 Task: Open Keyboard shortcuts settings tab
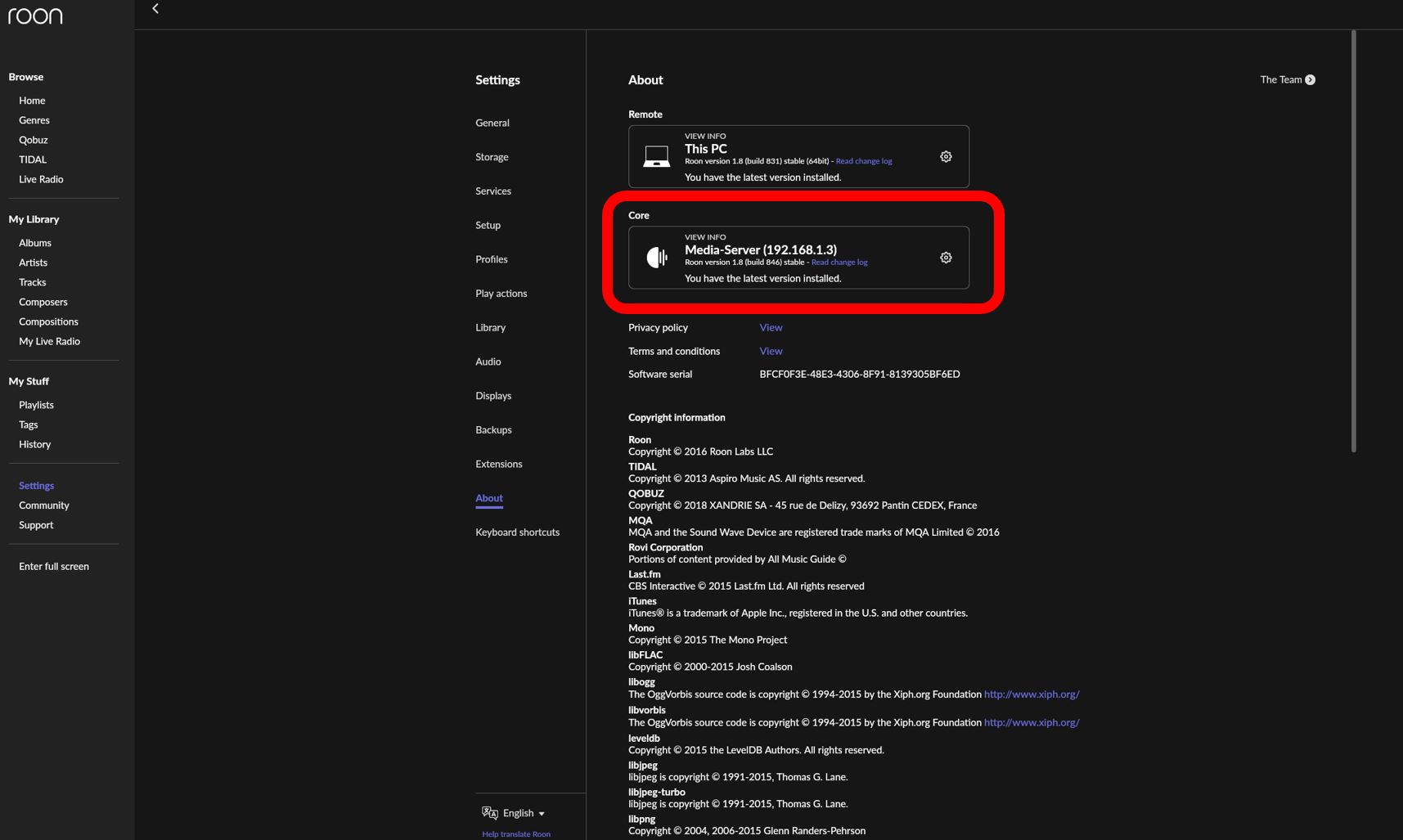(x=518, y=532)
